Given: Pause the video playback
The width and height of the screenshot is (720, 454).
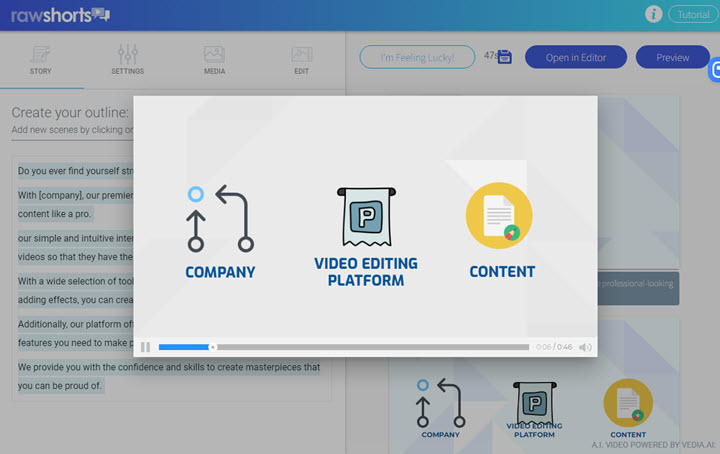Looking at the screenshot, I should coord(146,347).
